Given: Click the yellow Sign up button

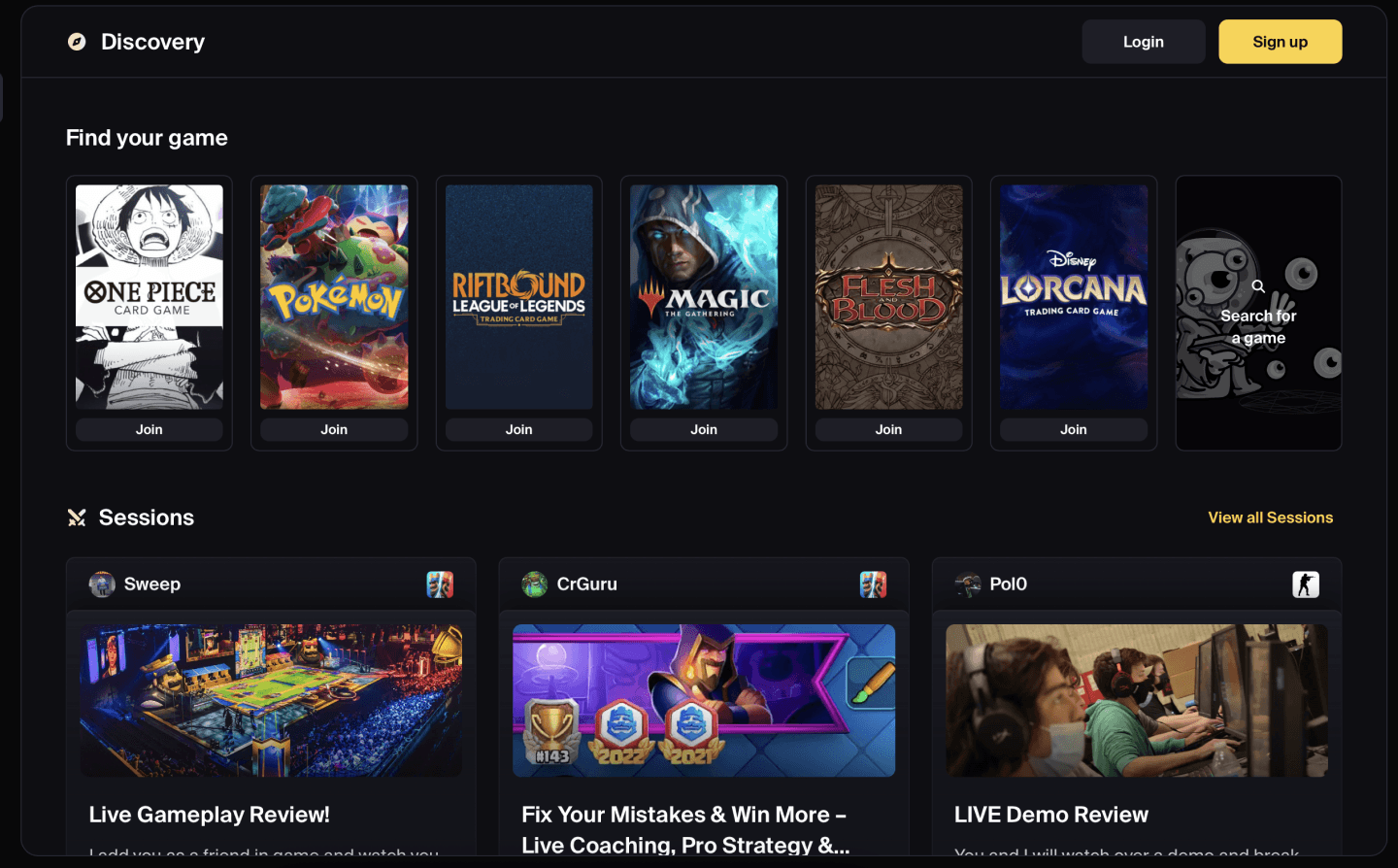Looking at the screenshot, I should [x=1281, y=42].
